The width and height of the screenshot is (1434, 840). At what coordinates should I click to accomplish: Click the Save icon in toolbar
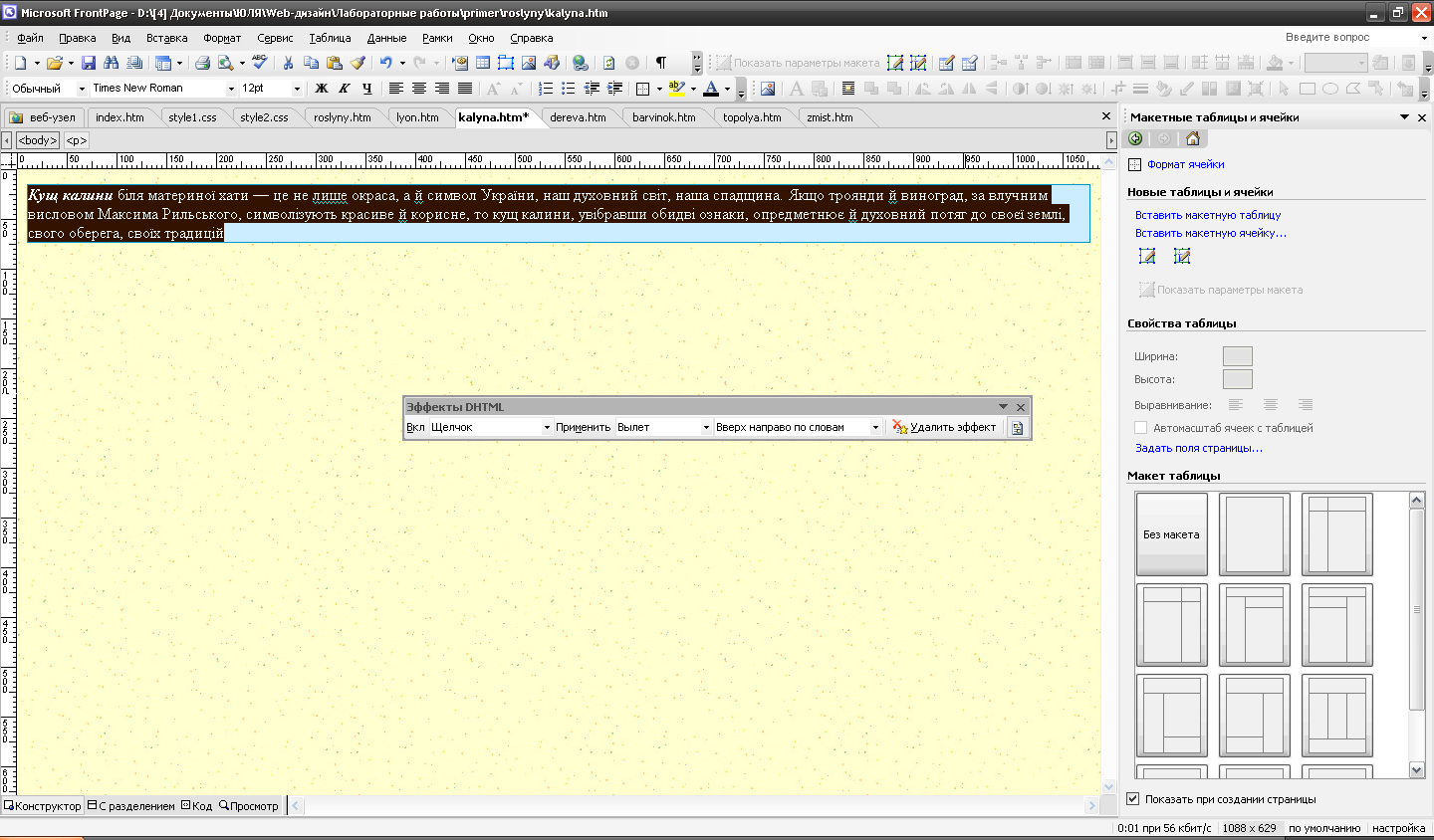coord(89,63)
